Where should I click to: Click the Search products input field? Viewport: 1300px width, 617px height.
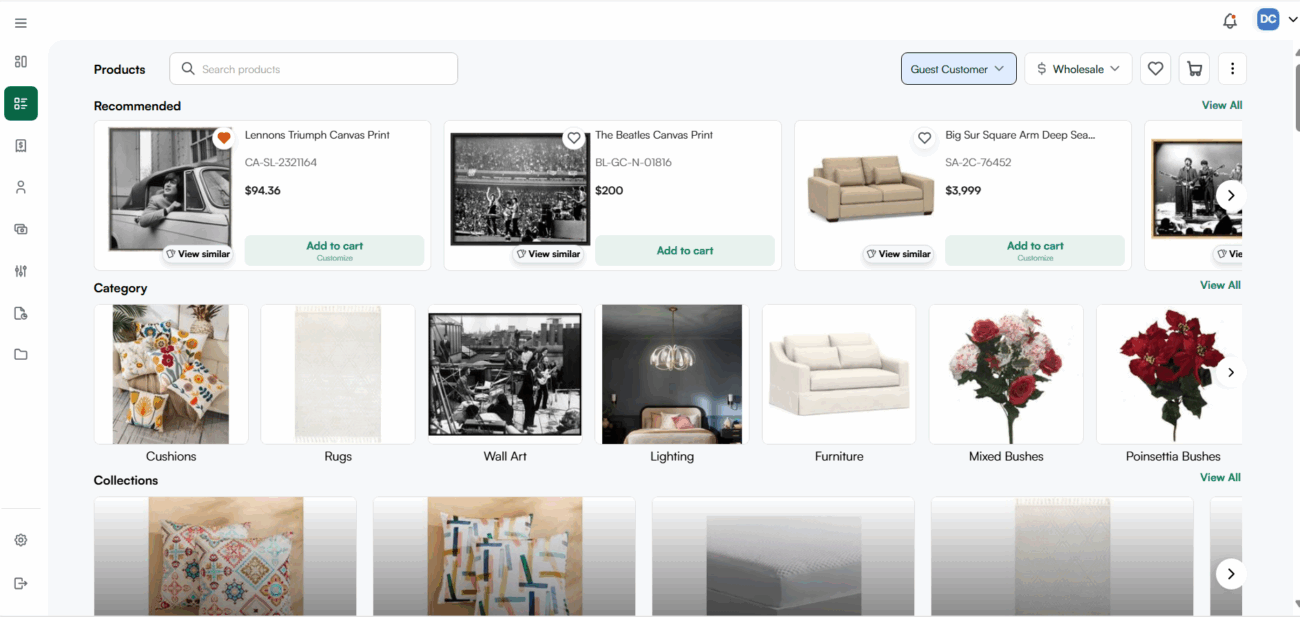pyautogui.click(x=313, y=69)
